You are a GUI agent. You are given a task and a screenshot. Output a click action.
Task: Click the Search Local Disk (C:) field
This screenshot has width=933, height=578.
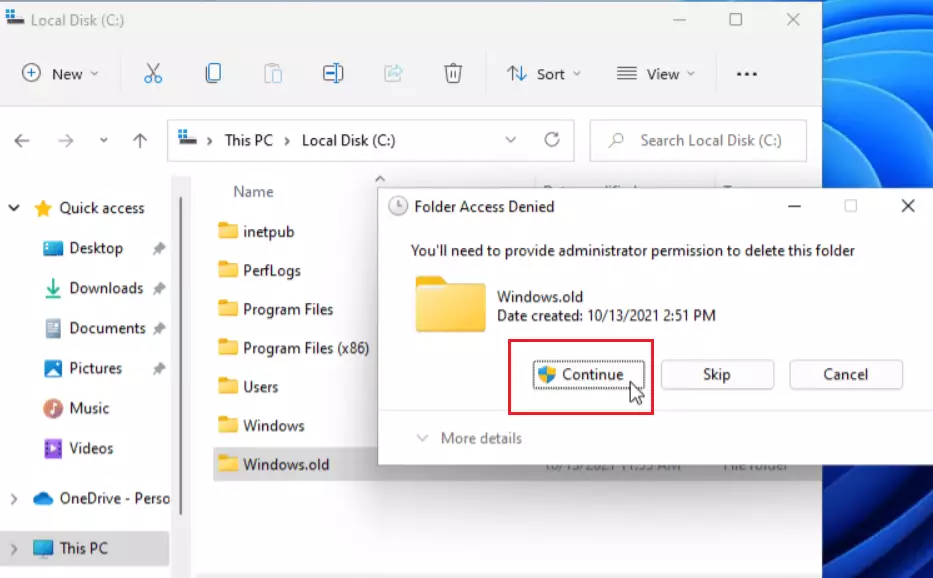coord(698,140)
